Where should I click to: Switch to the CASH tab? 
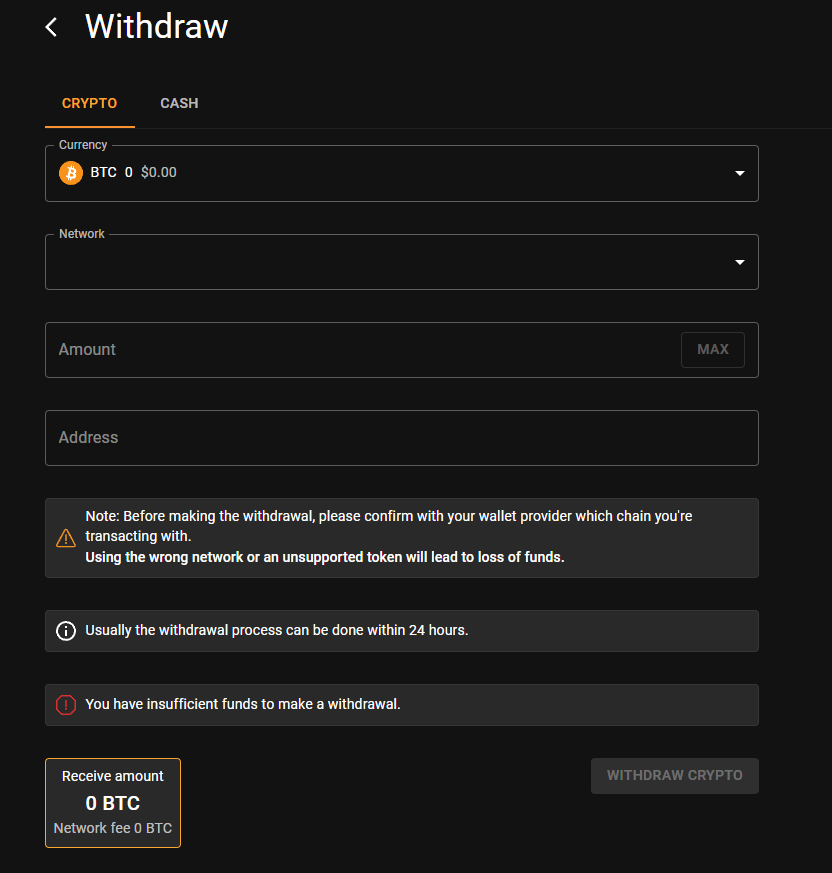pos(179,104)
